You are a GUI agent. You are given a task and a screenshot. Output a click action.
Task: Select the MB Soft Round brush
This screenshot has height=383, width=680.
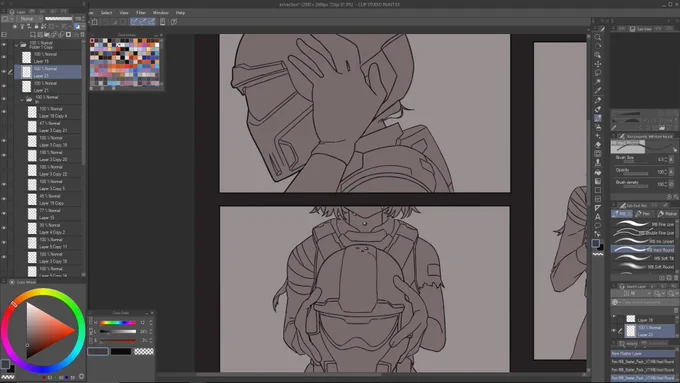[644, 267]
